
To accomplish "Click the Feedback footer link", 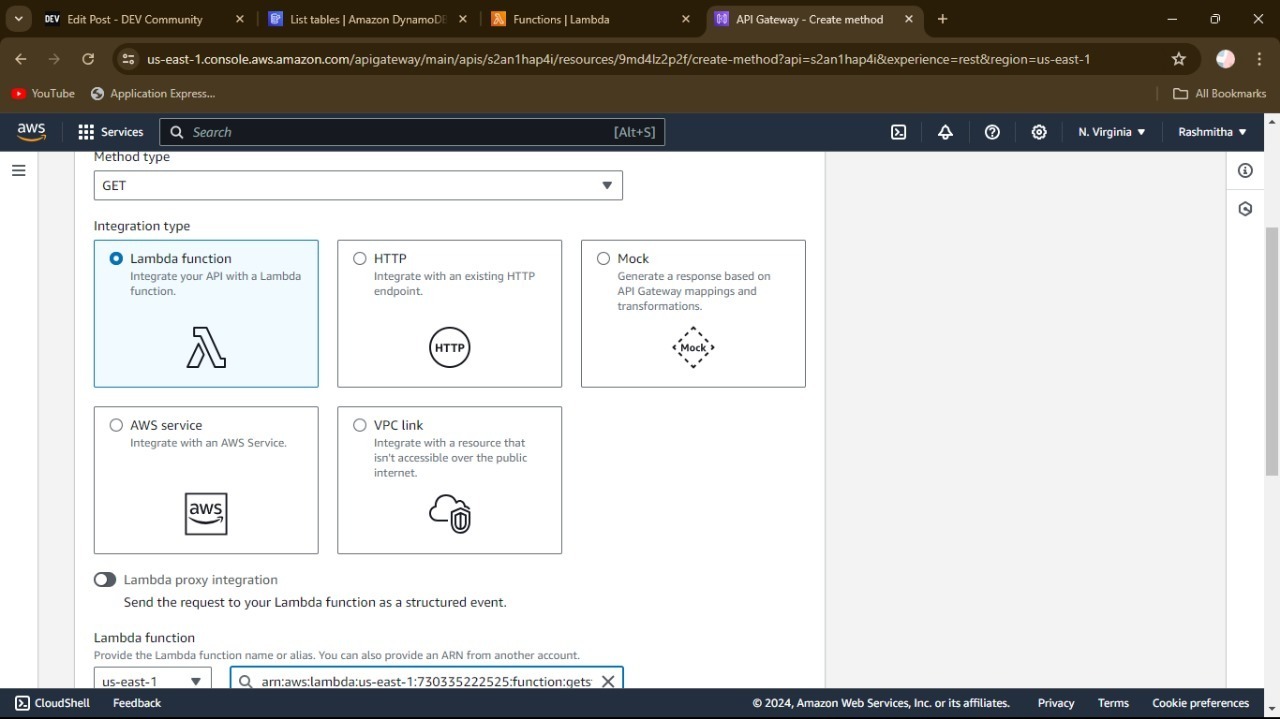I will 137,703.
